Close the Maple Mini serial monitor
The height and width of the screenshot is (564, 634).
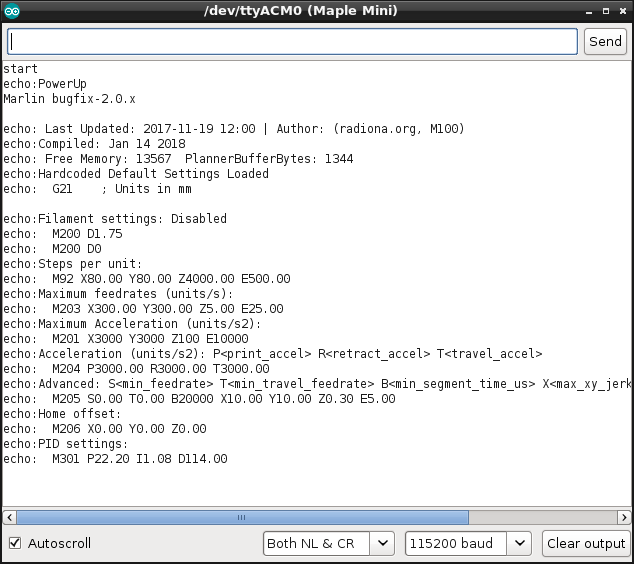coord(620,11)
